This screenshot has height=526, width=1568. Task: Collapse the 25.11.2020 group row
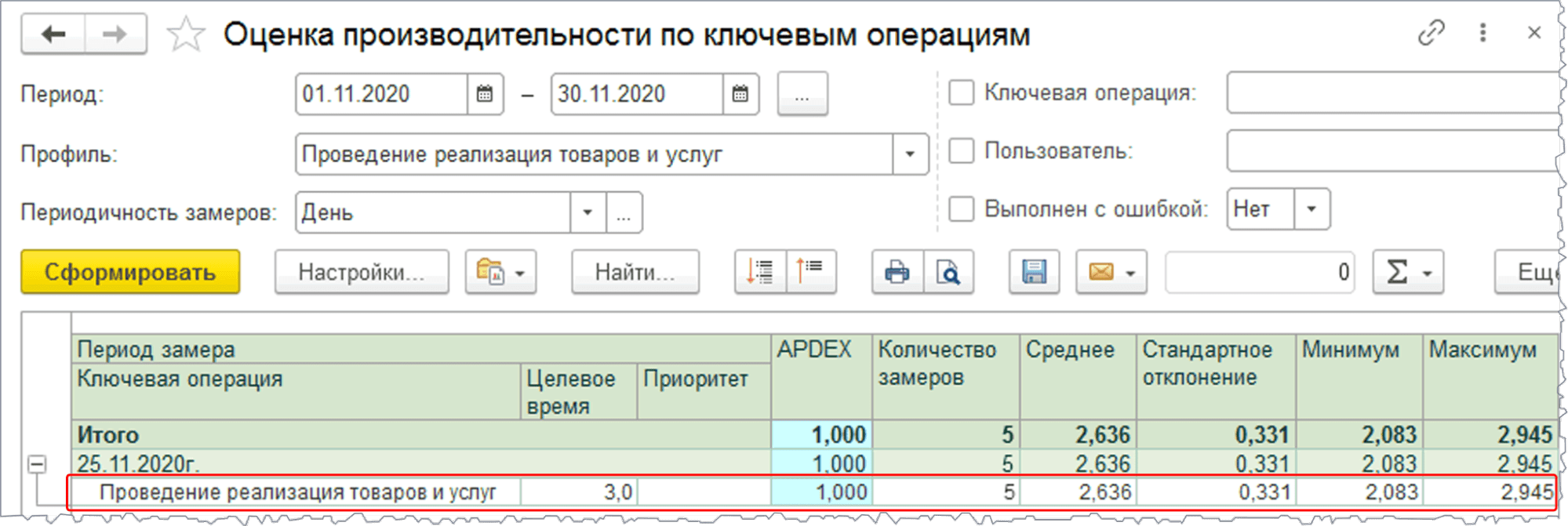click(36, 464)
